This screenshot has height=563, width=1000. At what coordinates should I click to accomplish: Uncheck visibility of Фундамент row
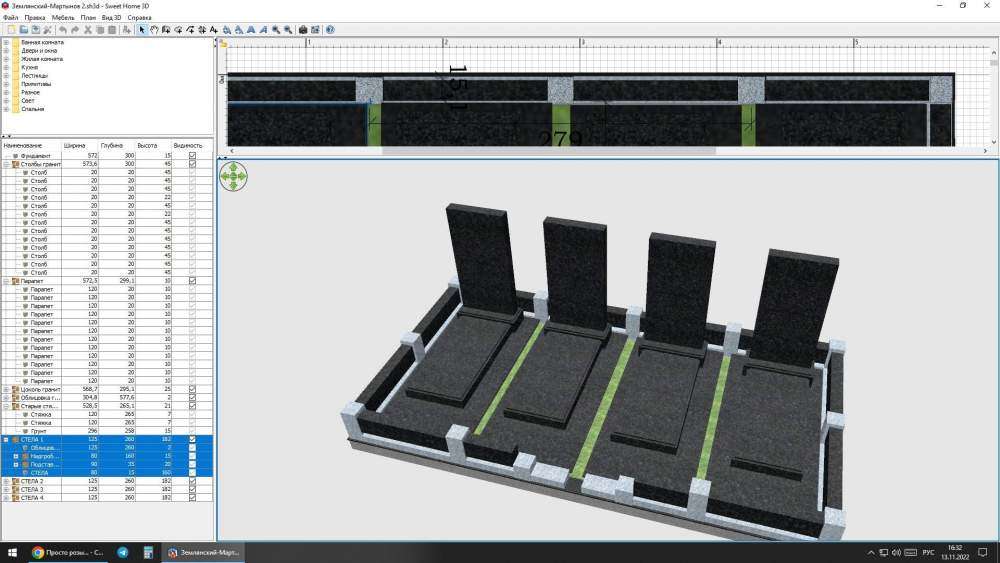pyautogui.click(x=192, y=156)
